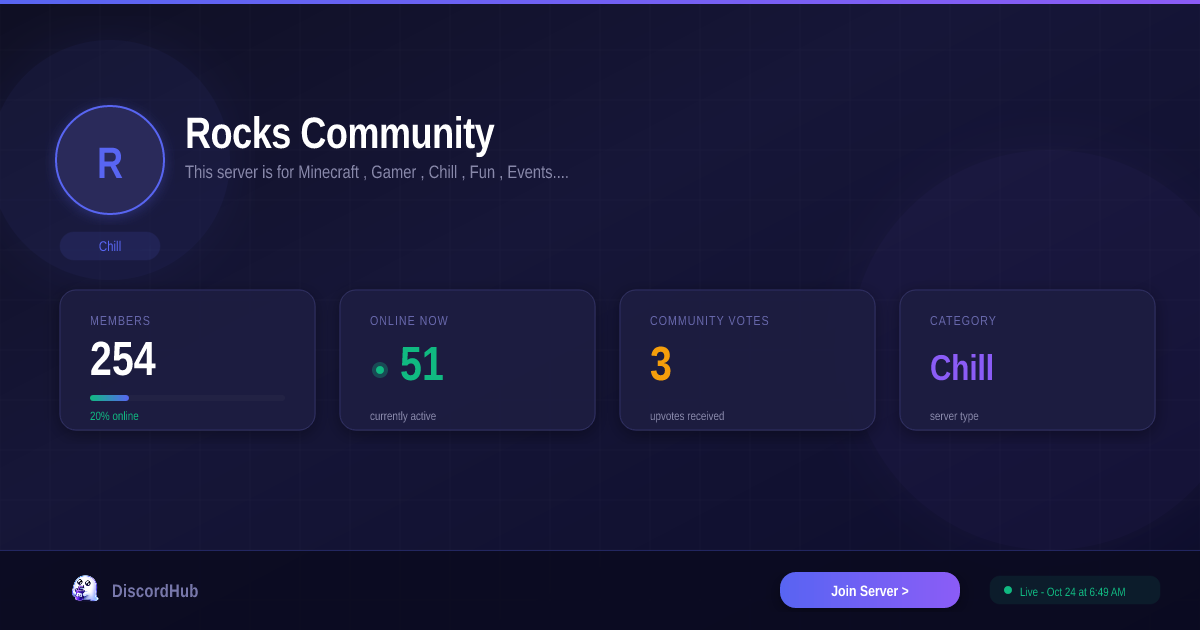Click the ONLINE NOW label
Image resolution: width=1200 pixels, height=630 pixels.
(409, 321)
